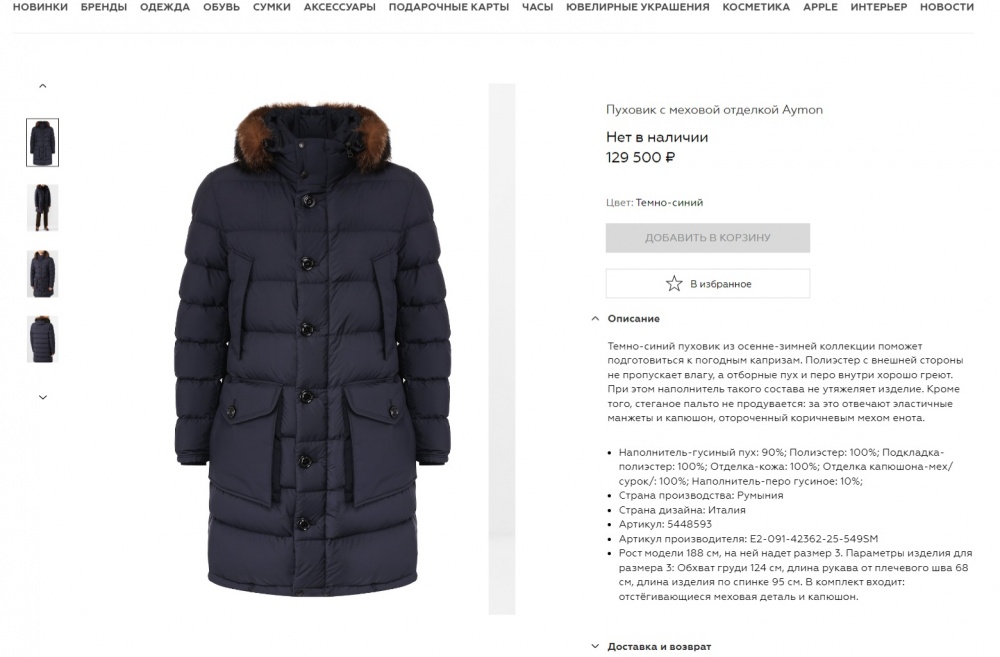Image resolution: width=1000 pixels, height=657 pixels.
Task: Select the СУМКИ menu item
Action: tap(272, 7)
